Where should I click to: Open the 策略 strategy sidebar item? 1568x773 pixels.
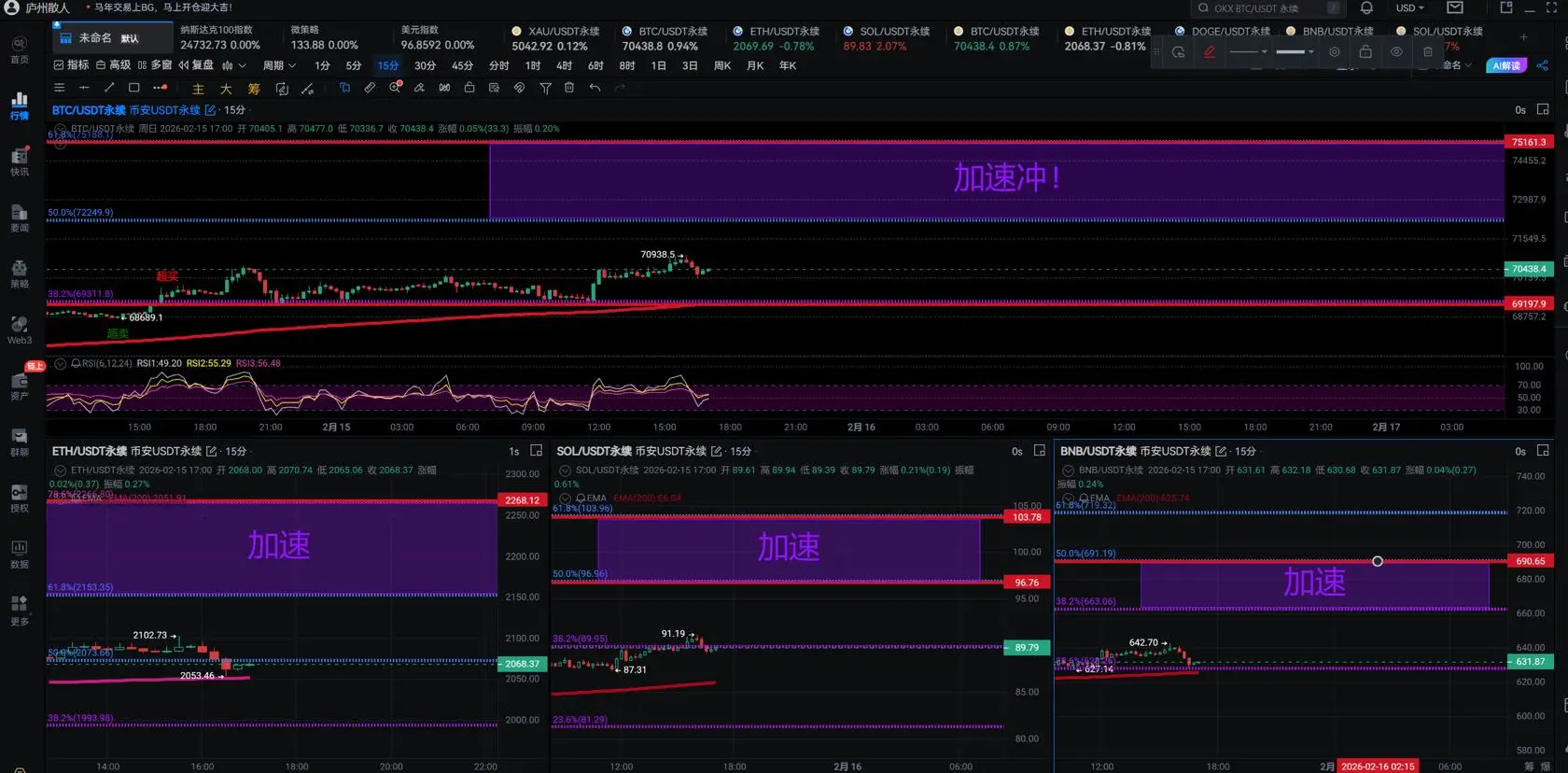20,274
